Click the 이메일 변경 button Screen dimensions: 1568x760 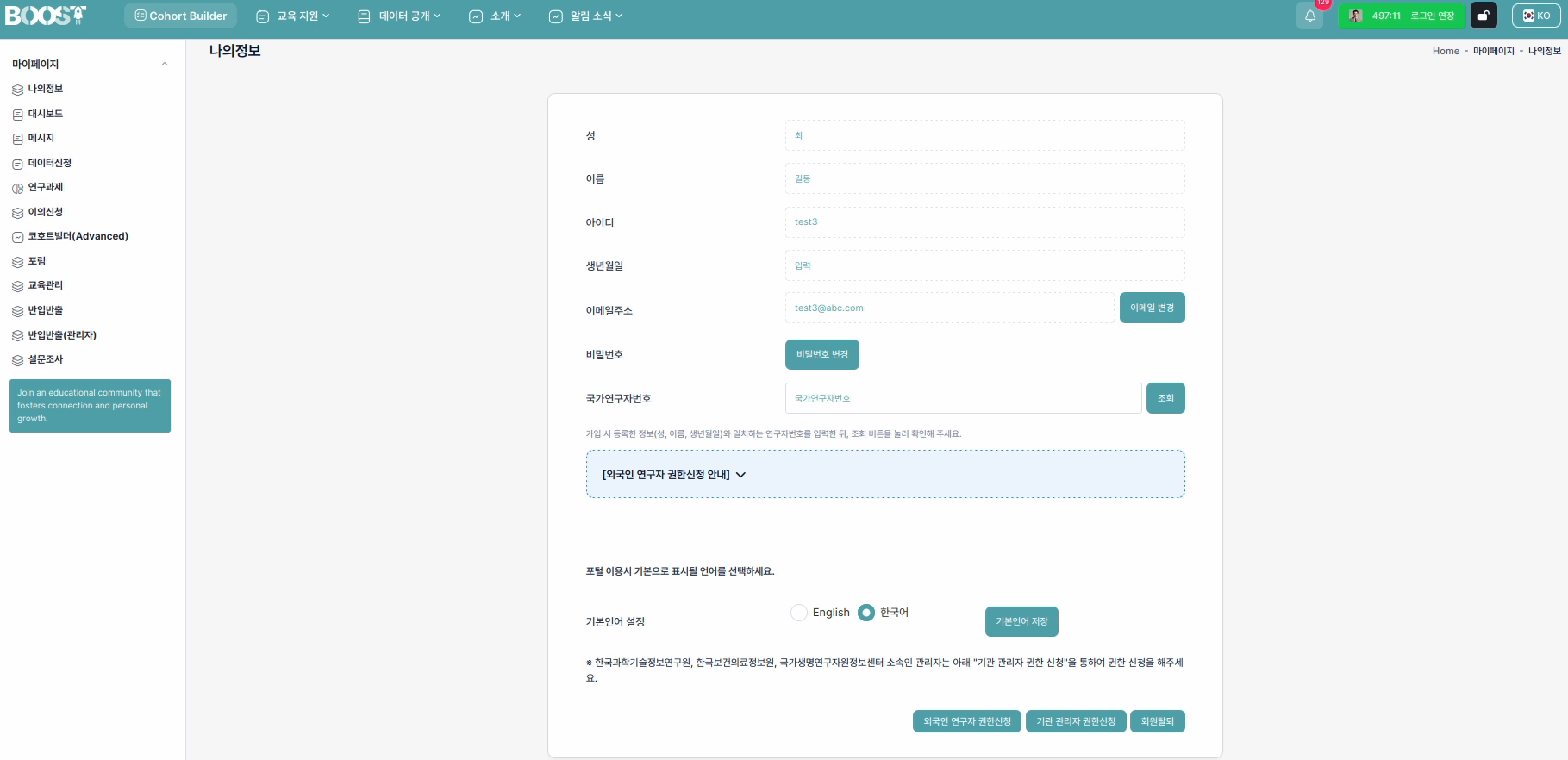point(1152,308)
